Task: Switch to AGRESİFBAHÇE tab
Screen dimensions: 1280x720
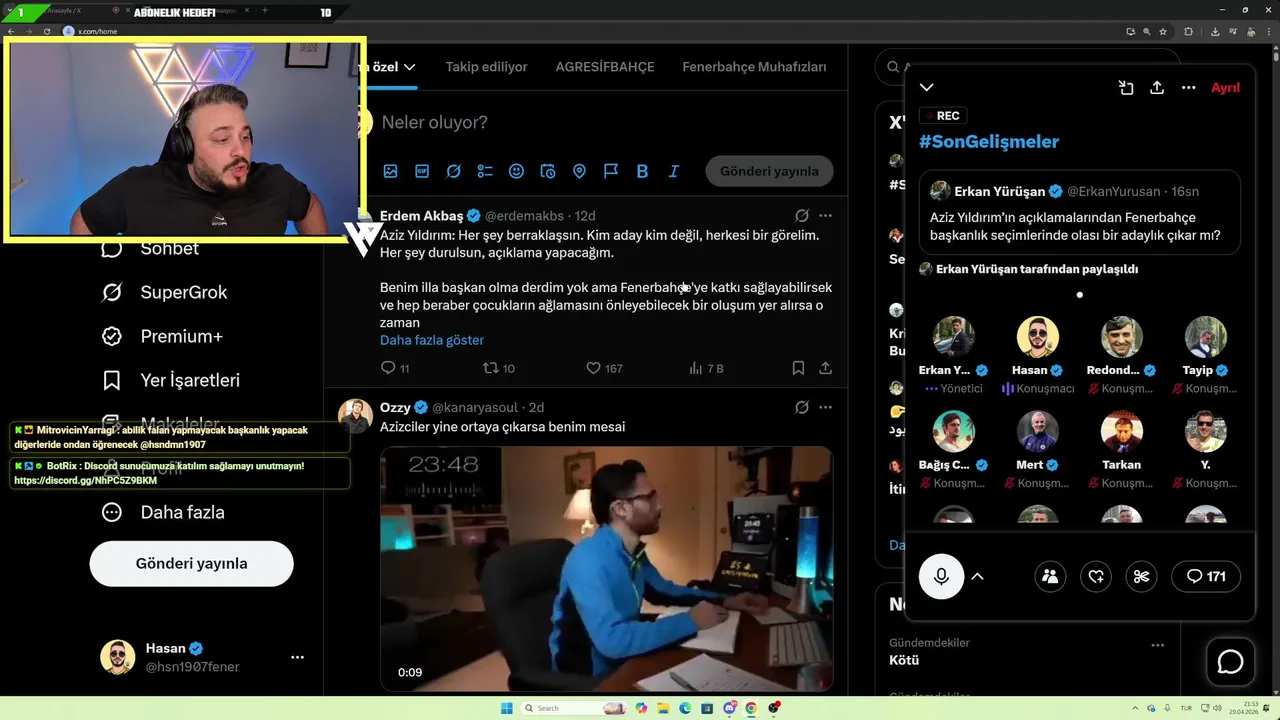Action: [605, 67]
